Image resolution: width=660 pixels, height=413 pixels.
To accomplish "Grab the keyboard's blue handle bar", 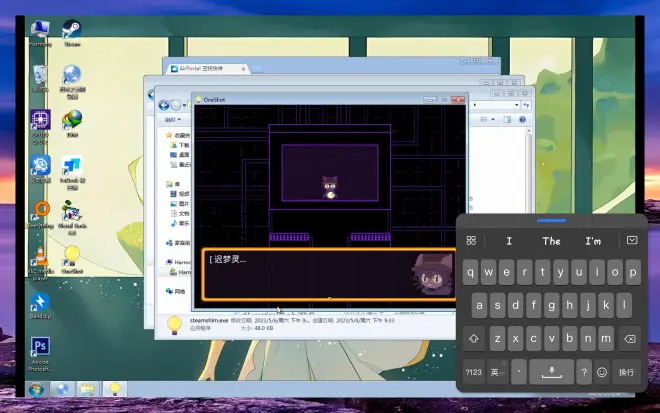I will click(551, 220).
